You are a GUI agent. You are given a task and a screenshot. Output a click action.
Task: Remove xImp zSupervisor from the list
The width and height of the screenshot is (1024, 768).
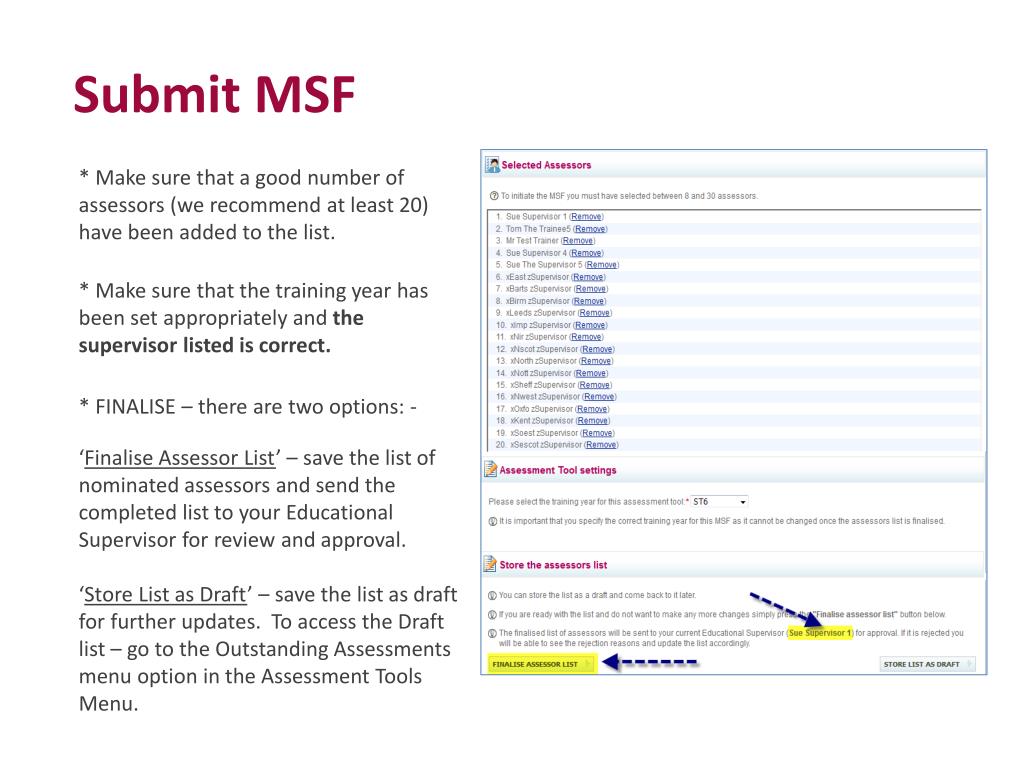590,325
